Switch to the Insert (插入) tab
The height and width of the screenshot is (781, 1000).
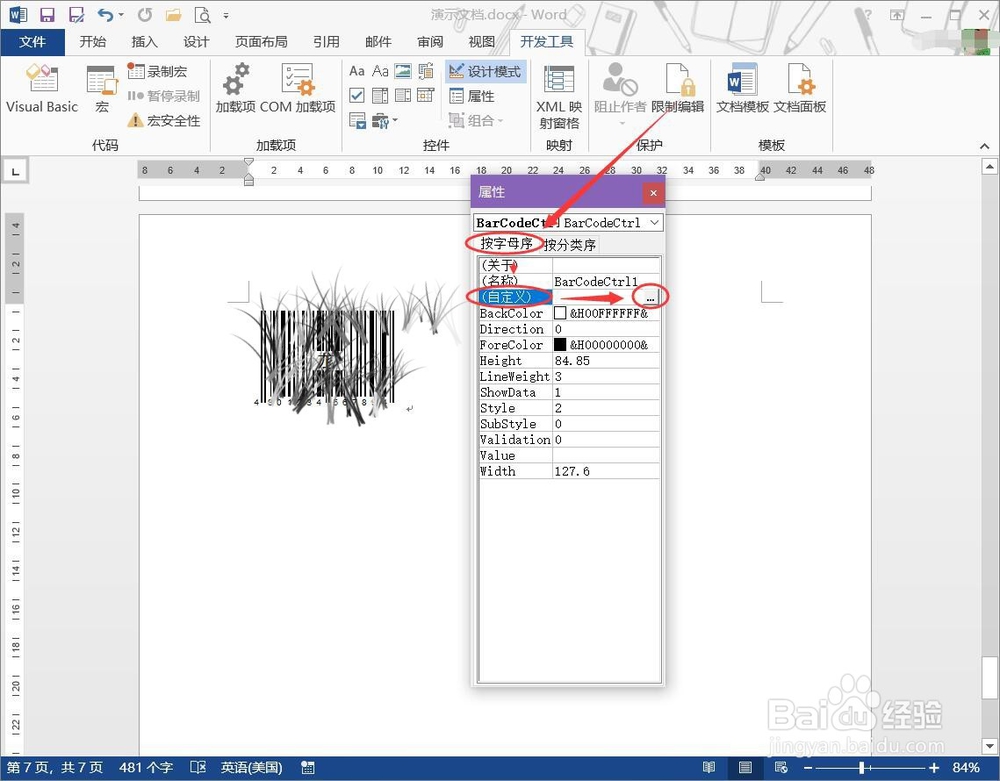tap(144, 42)
